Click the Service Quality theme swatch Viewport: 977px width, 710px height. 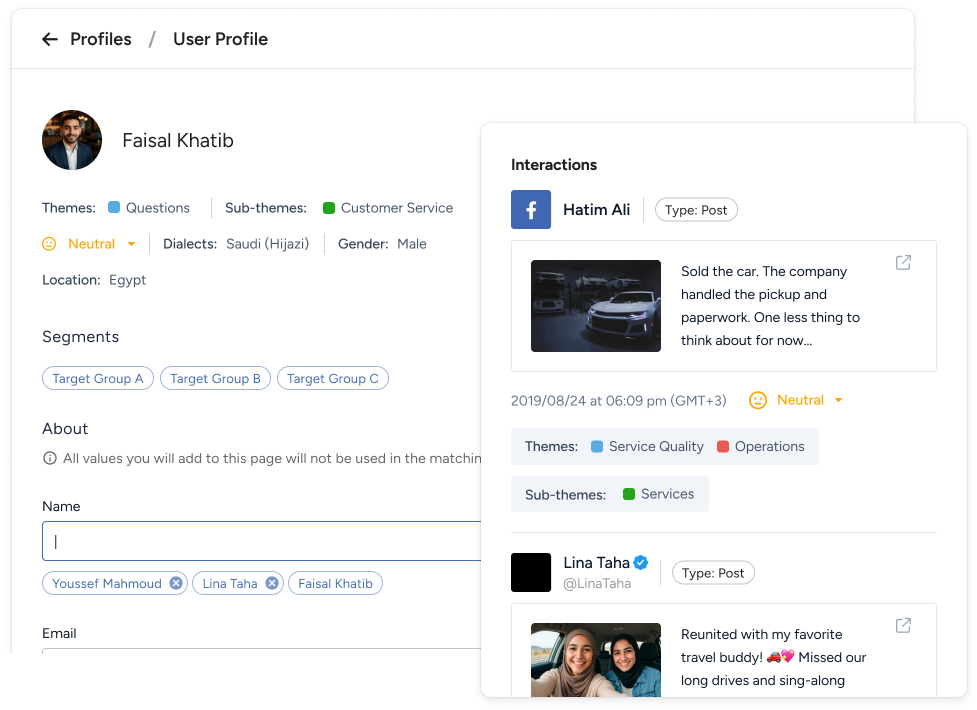point(596,446)
